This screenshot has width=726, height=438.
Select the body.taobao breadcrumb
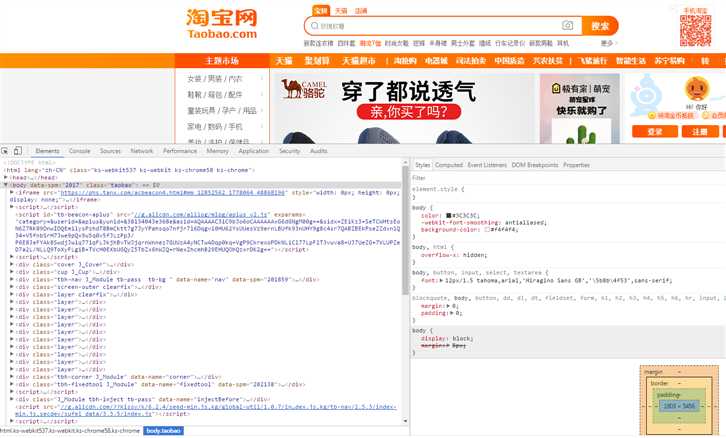click(163, 431)
